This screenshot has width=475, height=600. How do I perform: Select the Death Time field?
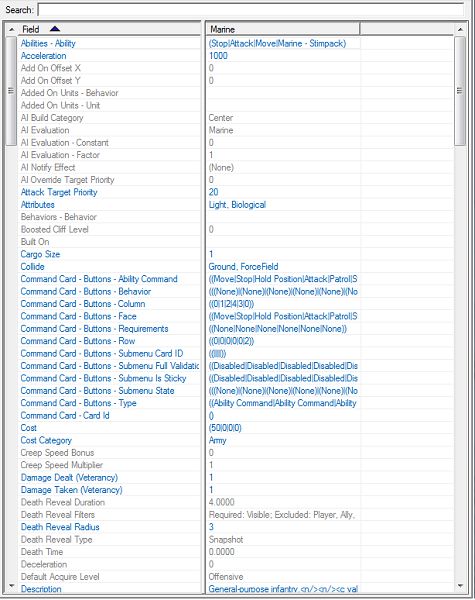[x=109, y=552]
